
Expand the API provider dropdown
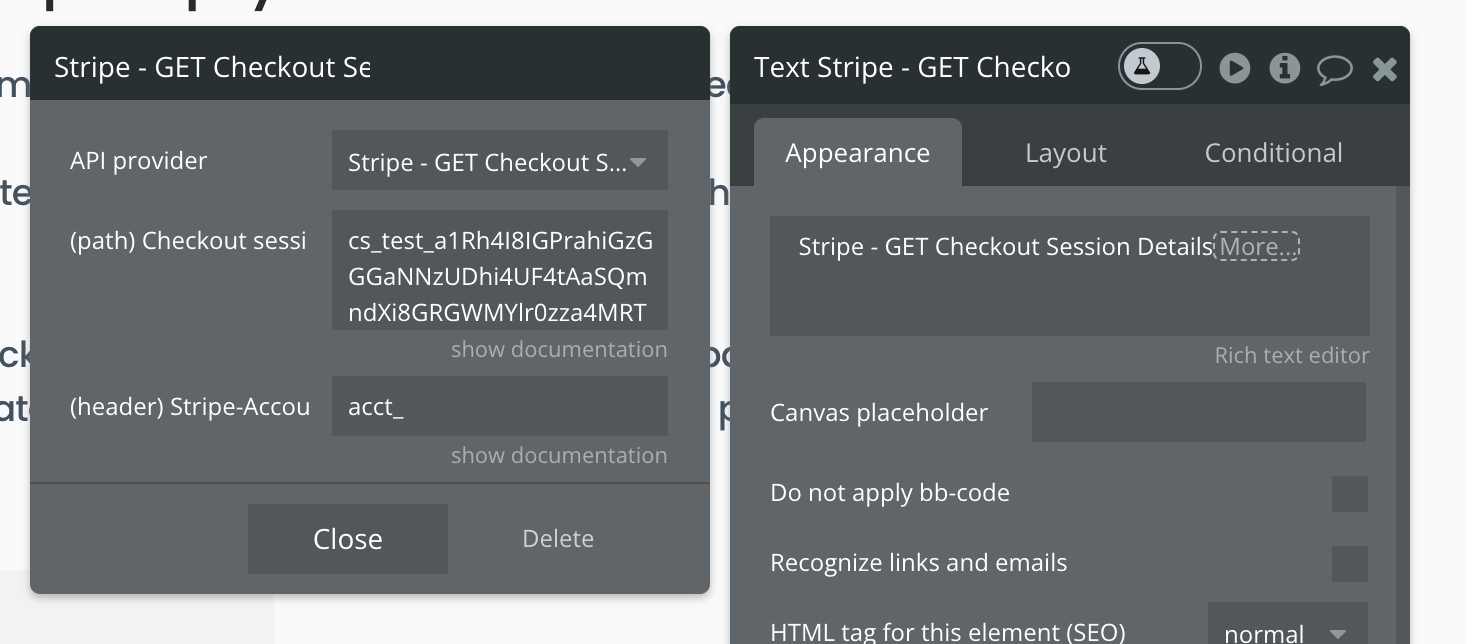[x=499, y=162]
